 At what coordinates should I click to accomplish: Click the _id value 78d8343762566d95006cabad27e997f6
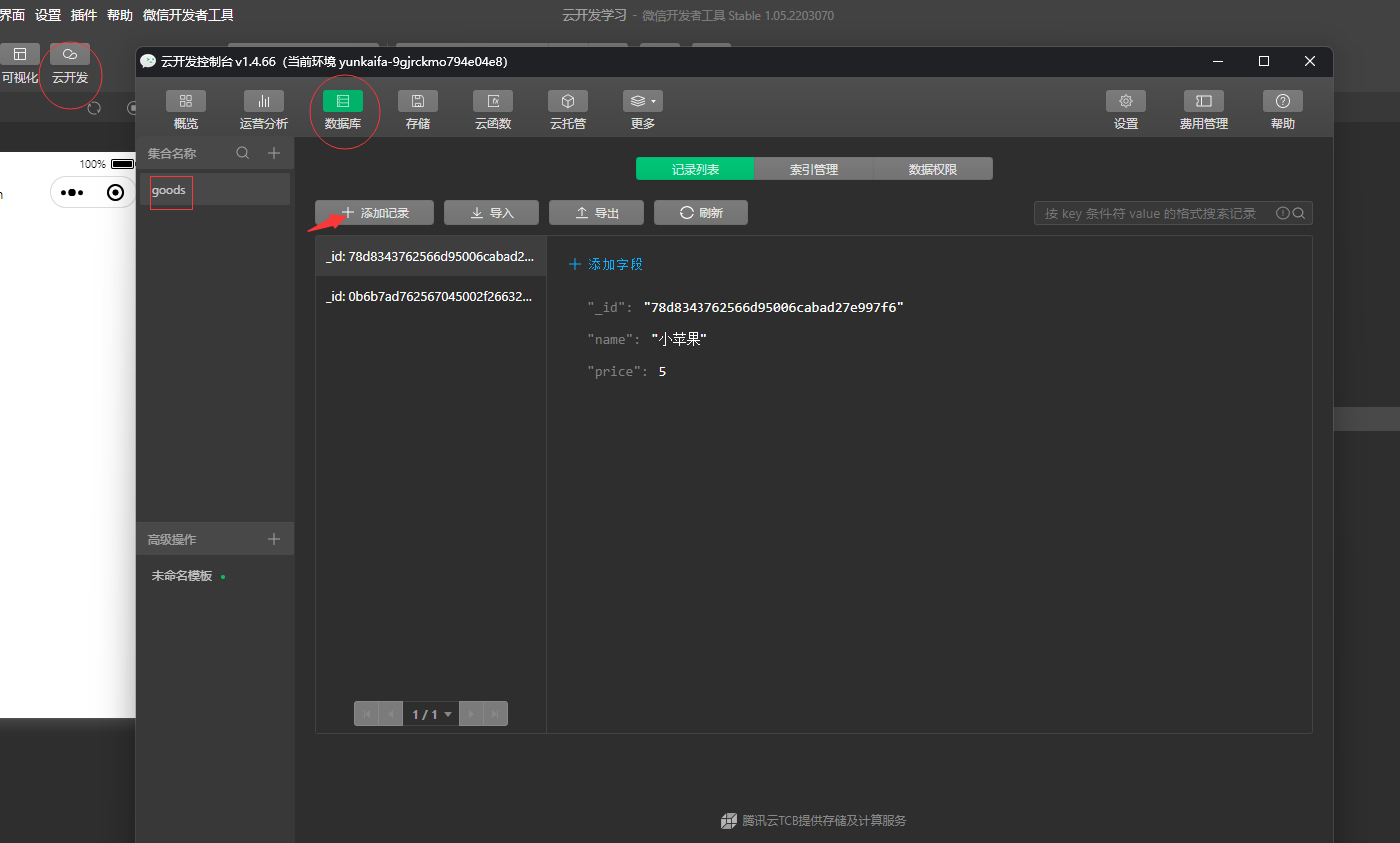[773, 307]
